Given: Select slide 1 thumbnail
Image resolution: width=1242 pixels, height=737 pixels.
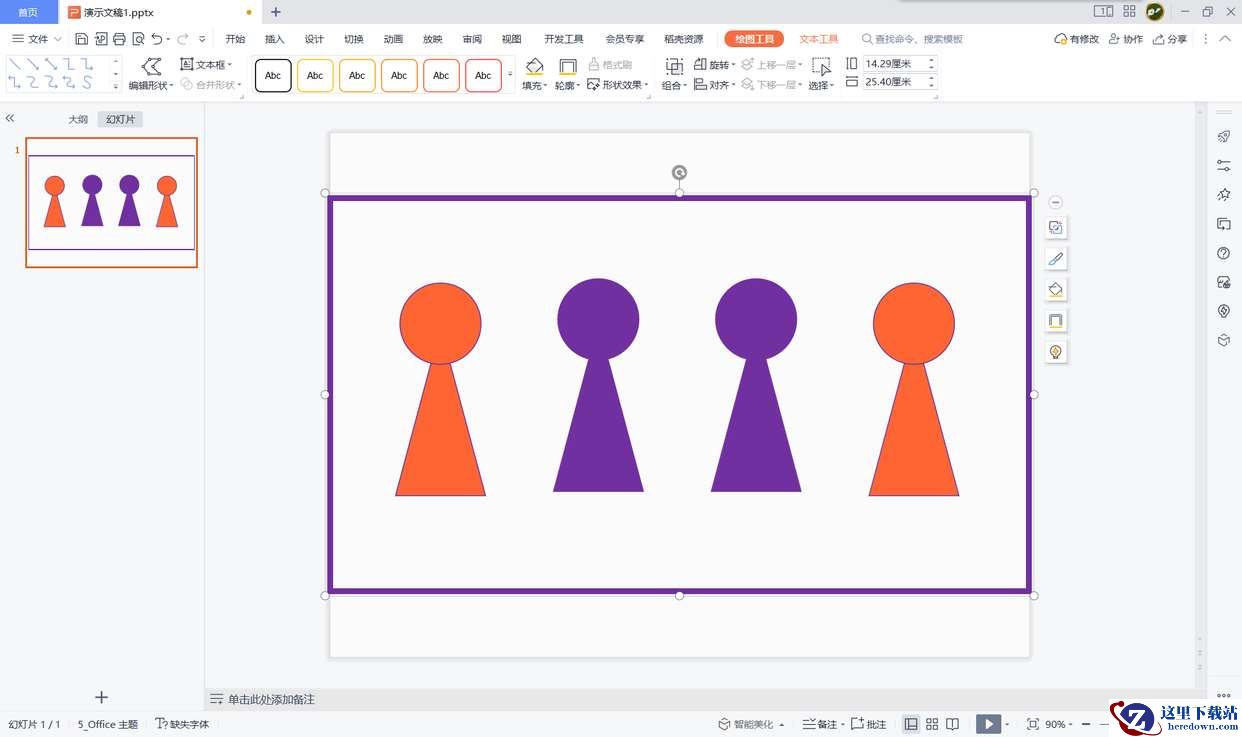Looking at the screenshot, I should tap(111, 202).
